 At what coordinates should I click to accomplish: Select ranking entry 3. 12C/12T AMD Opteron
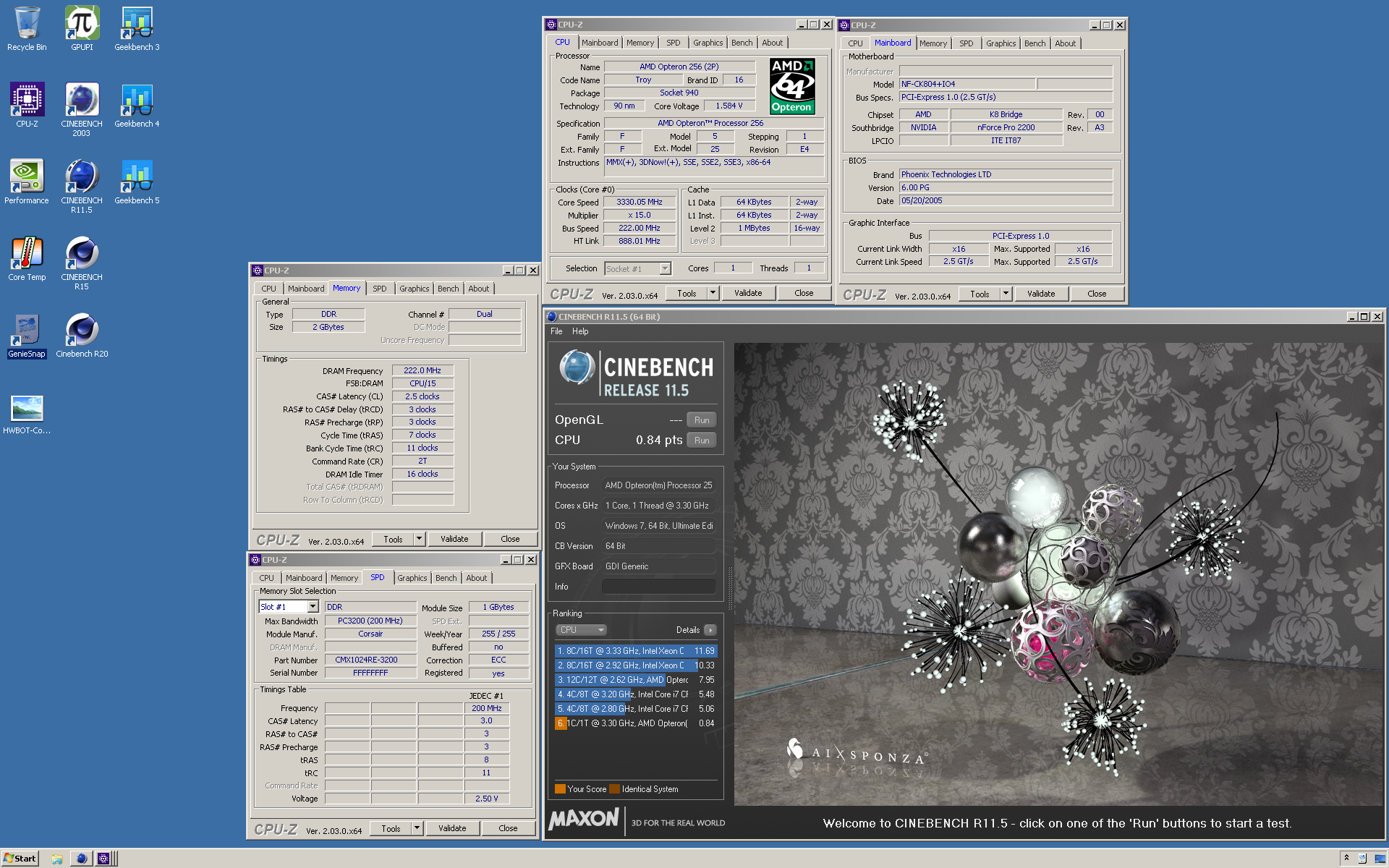636,680
